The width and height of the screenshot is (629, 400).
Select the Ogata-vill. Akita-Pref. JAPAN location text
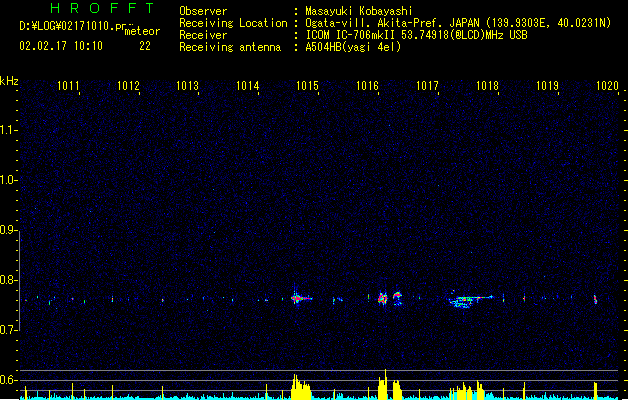click(458, 23)
